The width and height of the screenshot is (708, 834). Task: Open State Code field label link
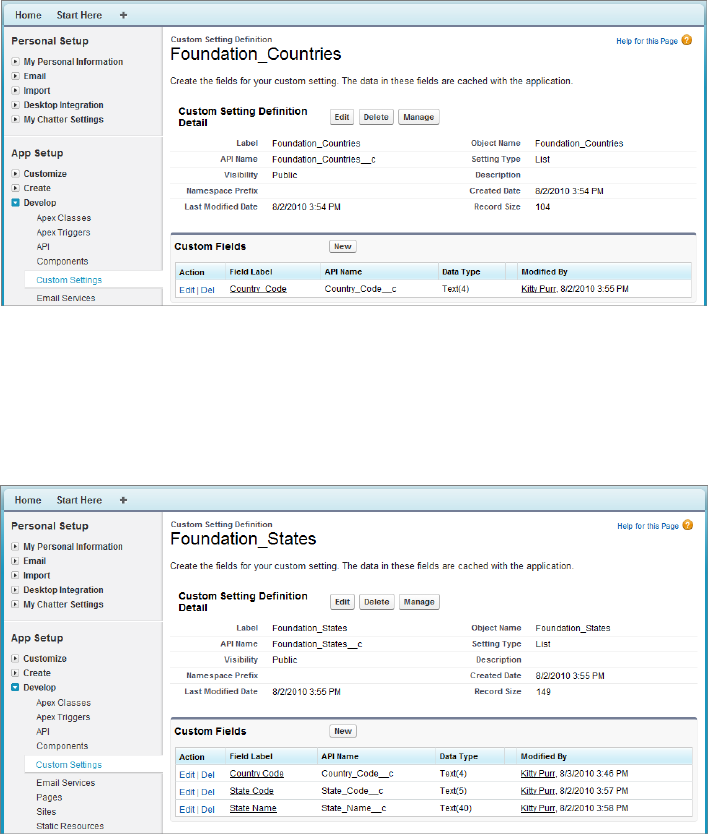point(252,791)
